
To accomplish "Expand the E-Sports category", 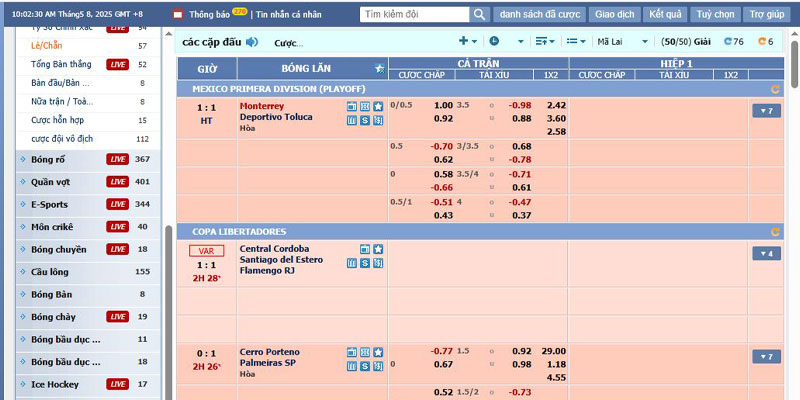I will click(88, 205).
